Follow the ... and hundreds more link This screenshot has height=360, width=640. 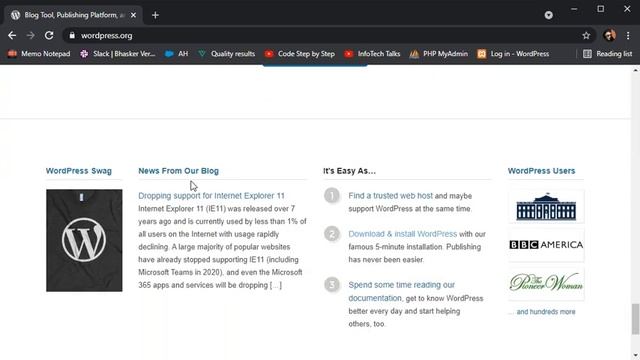coord(542,312)
